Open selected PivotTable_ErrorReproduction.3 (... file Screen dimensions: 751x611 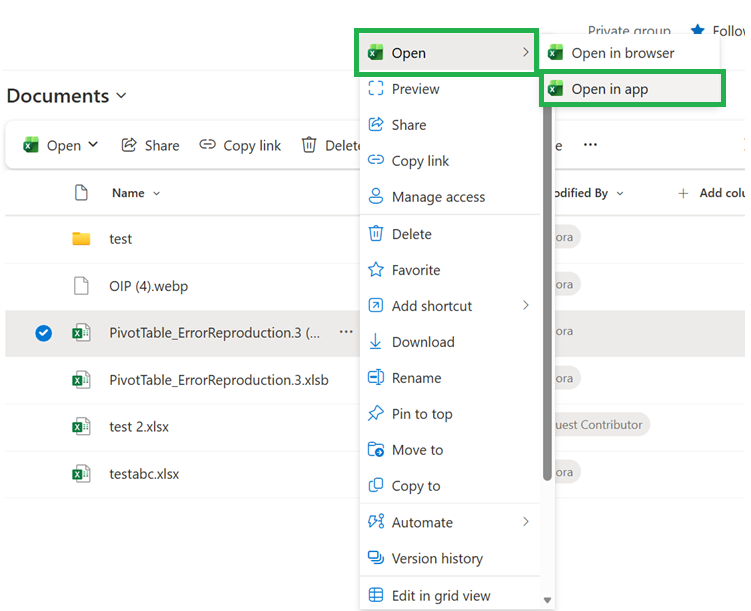[x=214, y=333]
